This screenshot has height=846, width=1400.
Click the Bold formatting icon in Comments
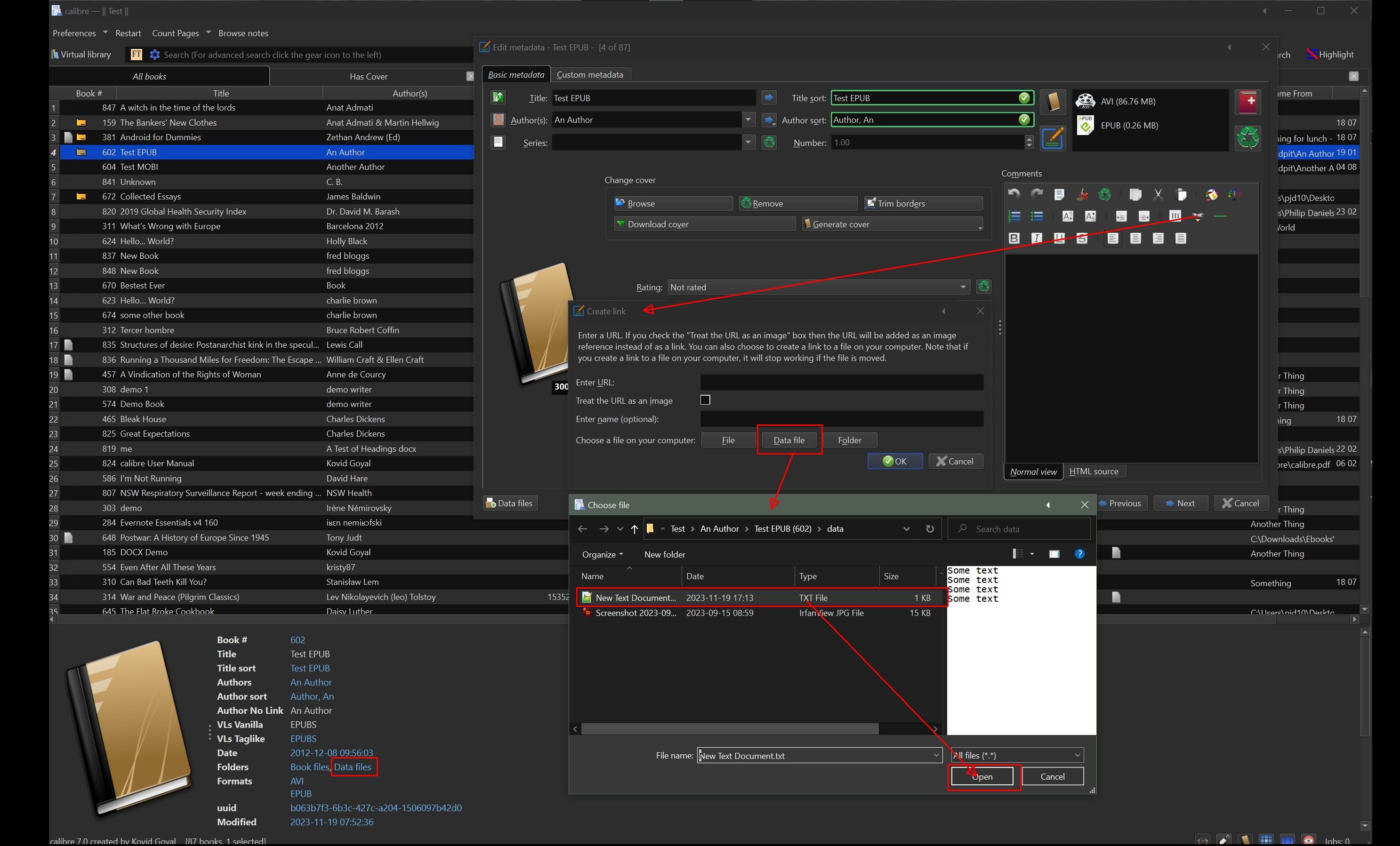1014,239
